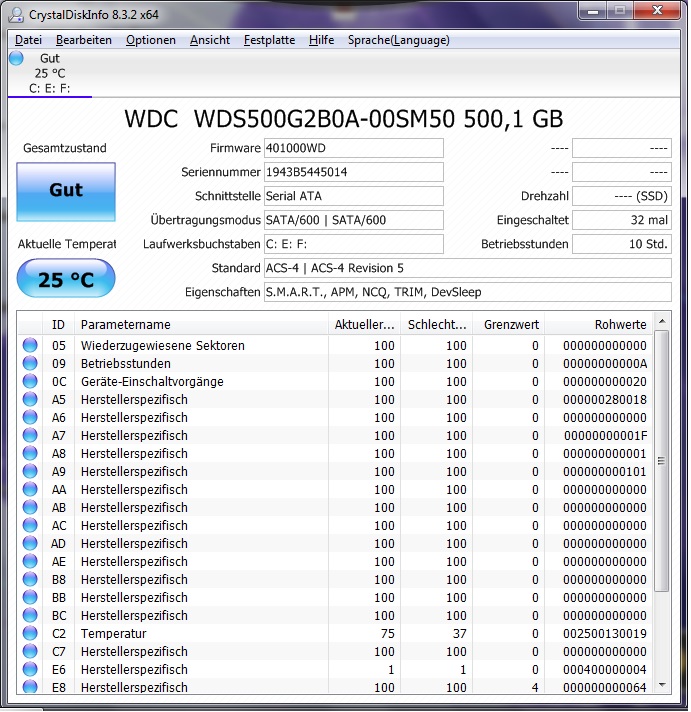This screenshot has height=712, width=691.
Task: Click the Standard field ACS-4
Action: point(468,268)
